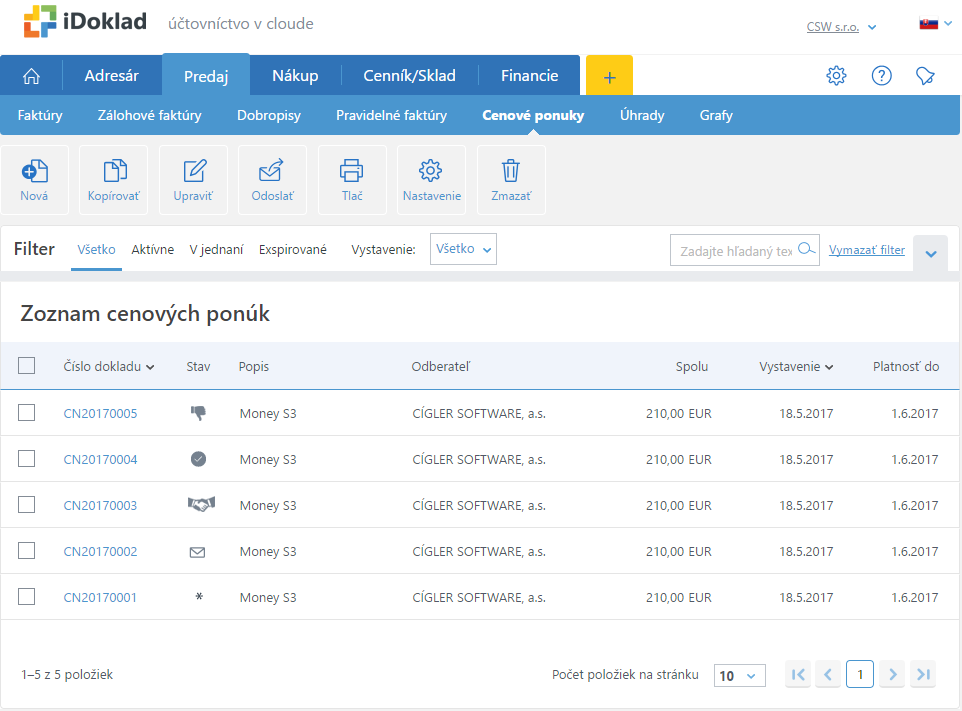Open the help question mark icon
Viewport: 962px width, 711px height.
pos(881,76)
